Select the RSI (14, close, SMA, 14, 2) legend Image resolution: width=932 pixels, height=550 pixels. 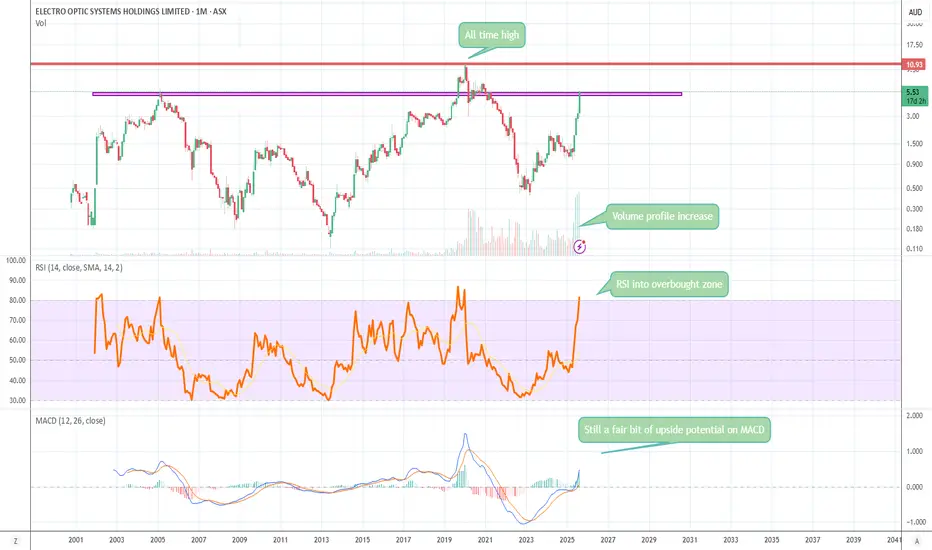point(79,268)
